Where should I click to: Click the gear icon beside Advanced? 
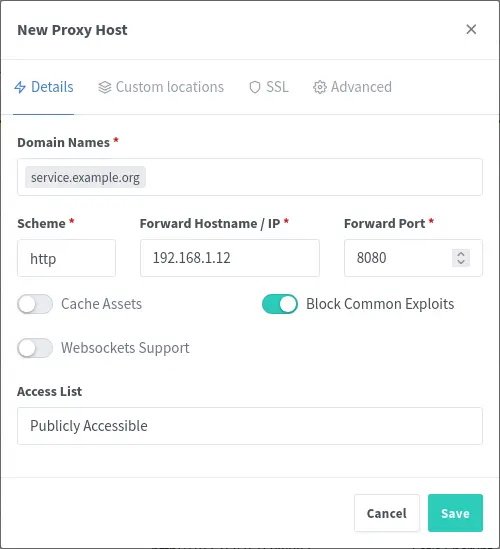pos(320,87)
